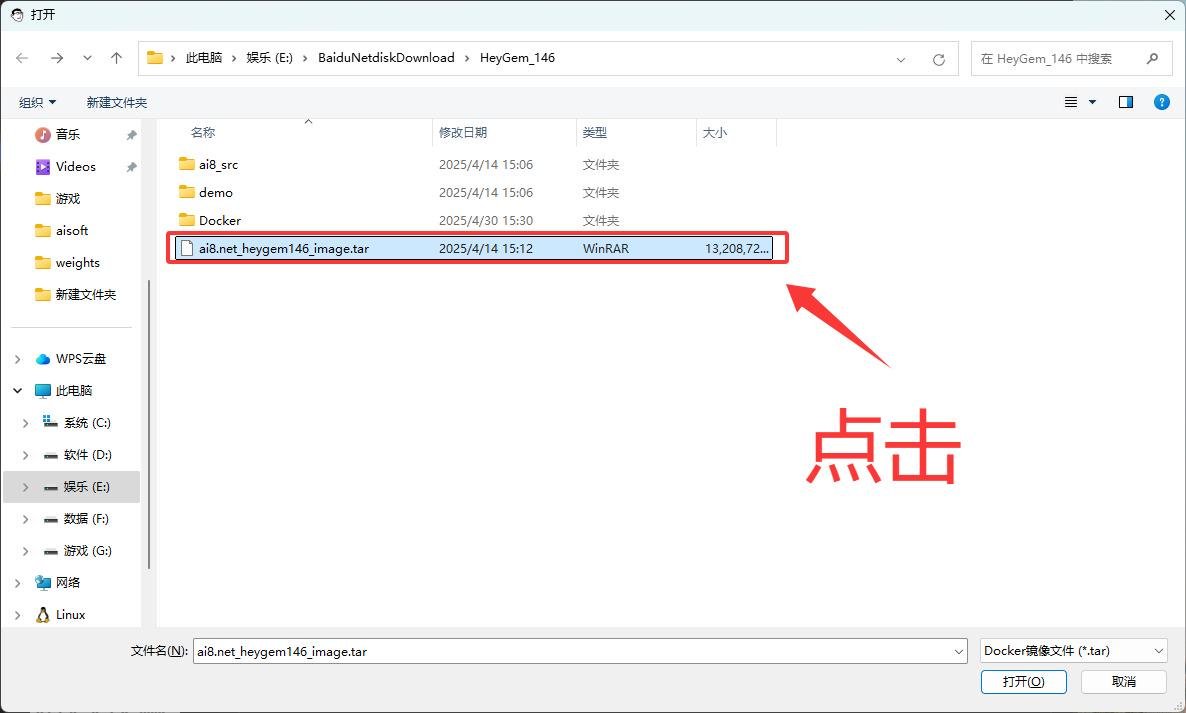
Task: Click the Refresh icon in address bar
Action: (x=938, y=59)
